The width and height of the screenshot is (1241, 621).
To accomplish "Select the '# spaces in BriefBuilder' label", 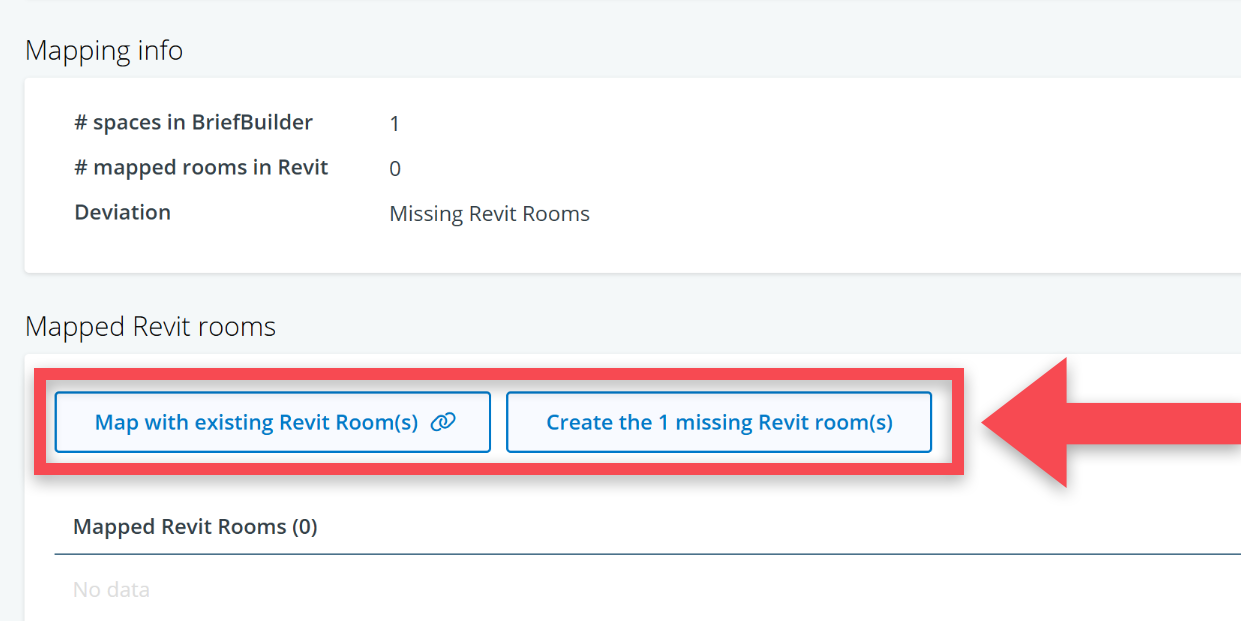I will [x=193, y=123].
